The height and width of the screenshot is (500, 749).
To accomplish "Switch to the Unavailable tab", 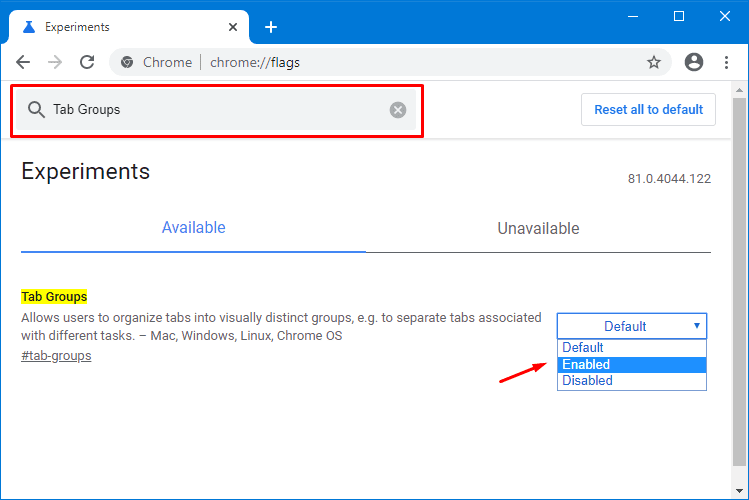I will coord(538,228).
